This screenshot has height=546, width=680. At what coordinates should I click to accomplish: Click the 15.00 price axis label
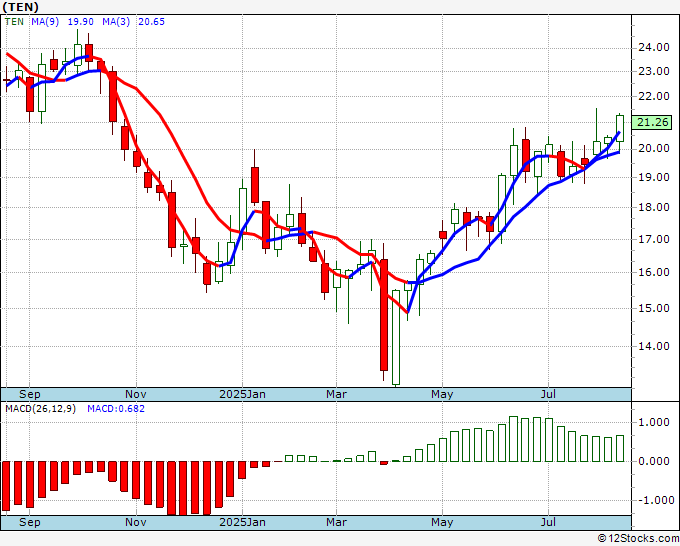point(654,308)
